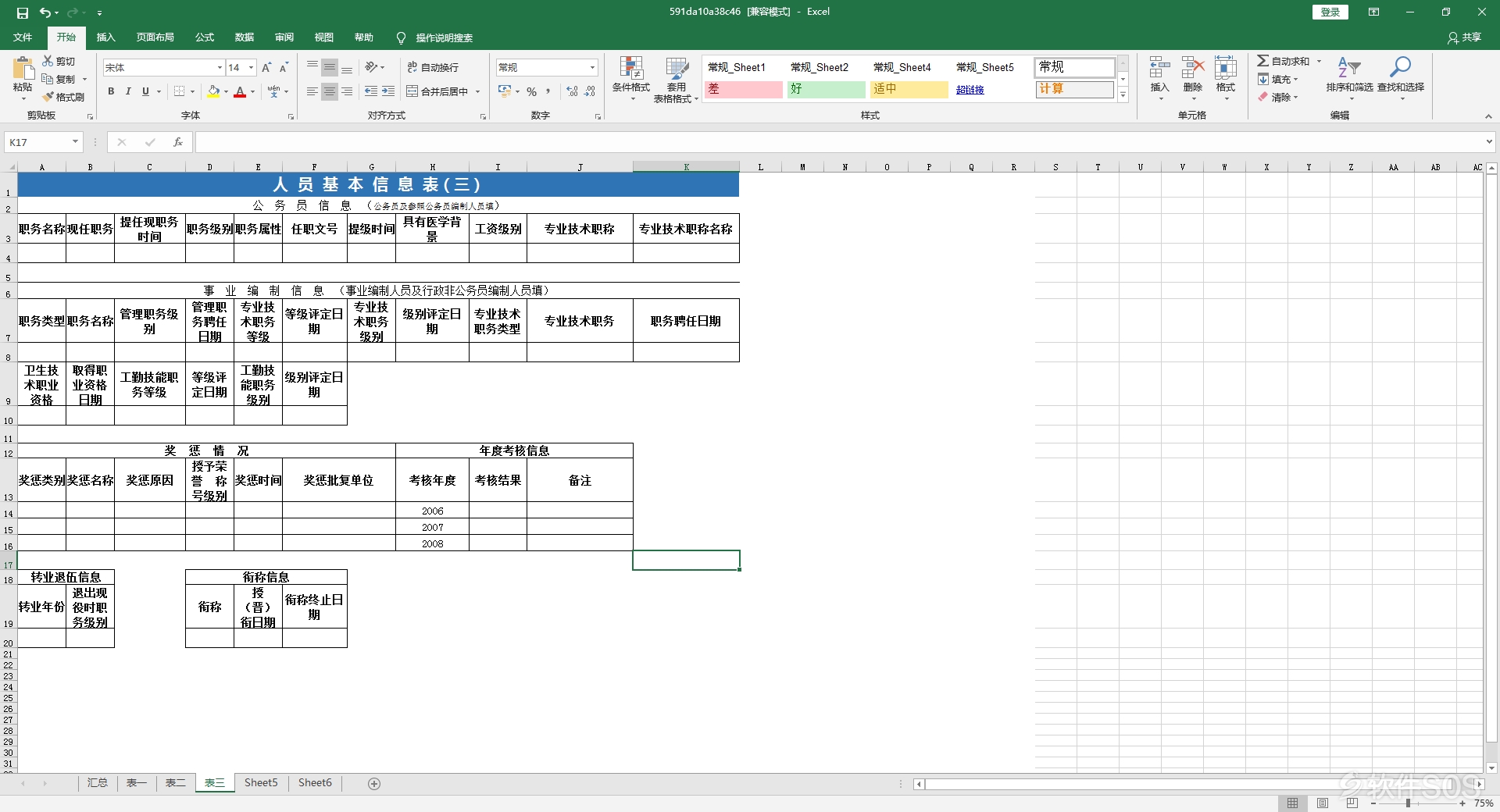Click in the formula bar input

click(840, 142)
